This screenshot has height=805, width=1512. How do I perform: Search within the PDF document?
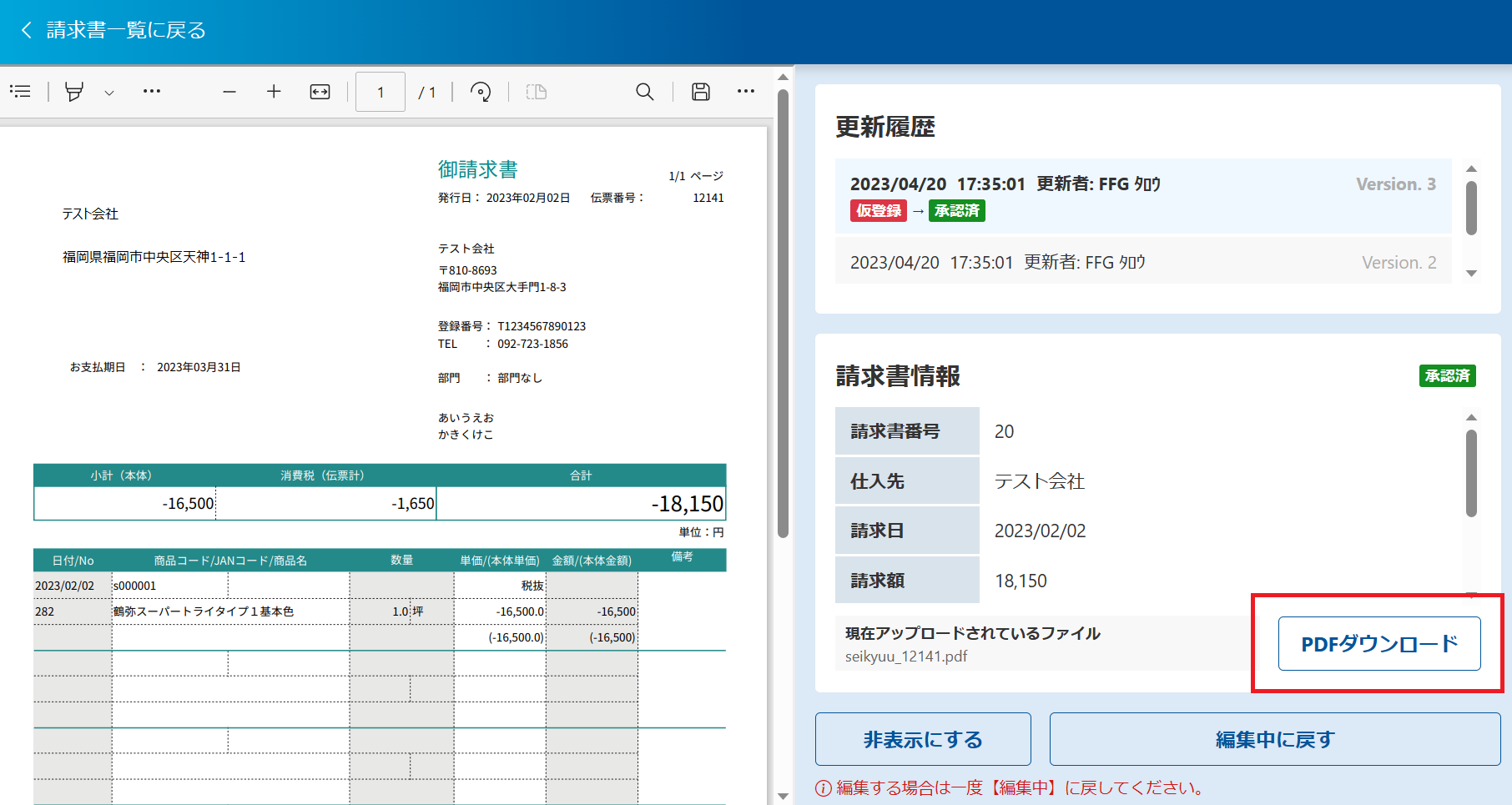644,92
